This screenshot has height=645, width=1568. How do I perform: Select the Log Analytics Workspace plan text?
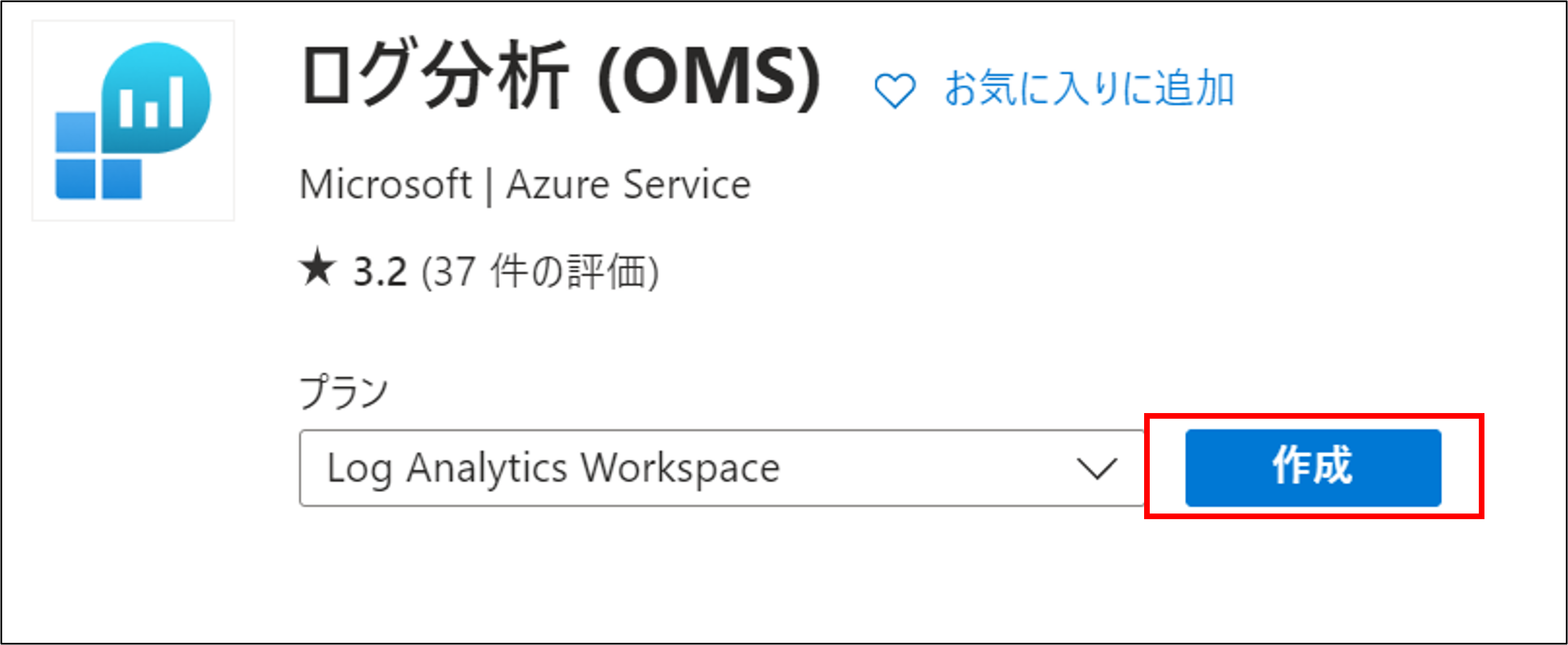pyautogui.click(x=553, y=468)
